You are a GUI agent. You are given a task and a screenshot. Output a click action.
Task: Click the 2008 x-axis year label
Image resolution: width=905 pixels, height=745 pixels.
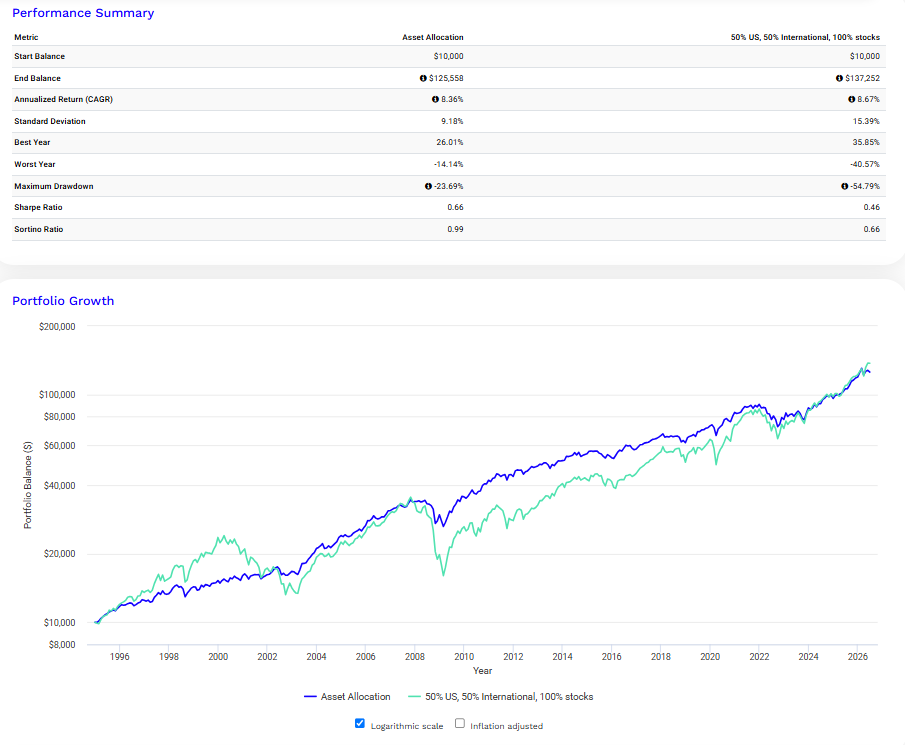(x=415, y=657)
